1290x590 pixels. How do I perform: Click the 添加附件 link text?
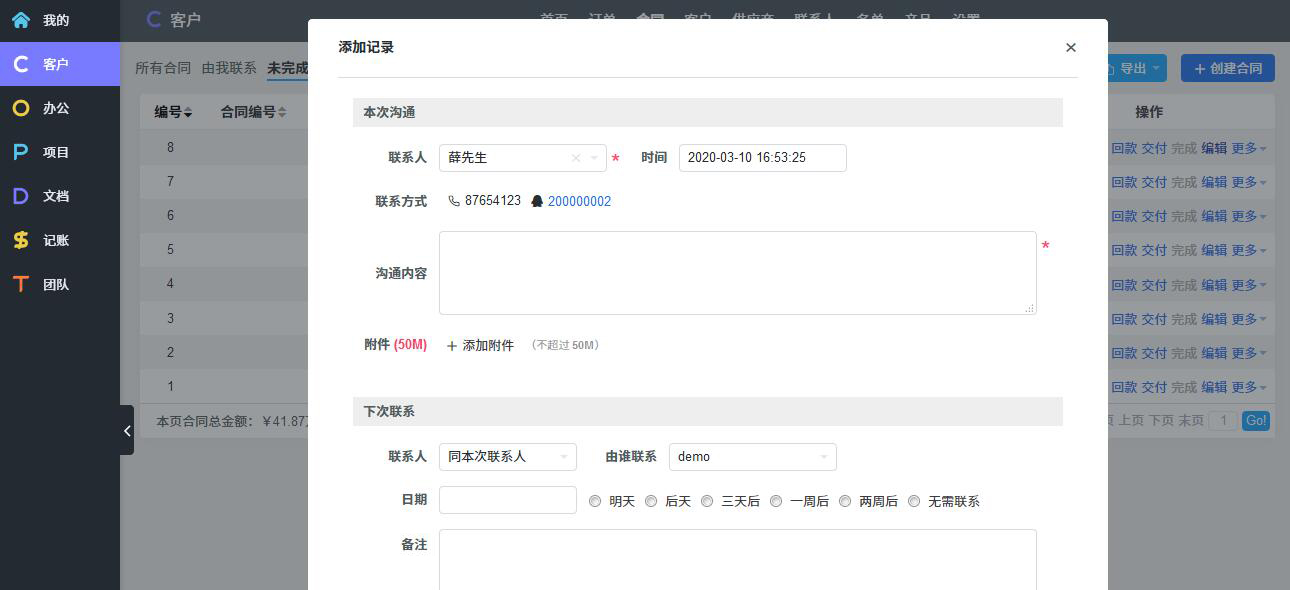(x=488, y=346)
